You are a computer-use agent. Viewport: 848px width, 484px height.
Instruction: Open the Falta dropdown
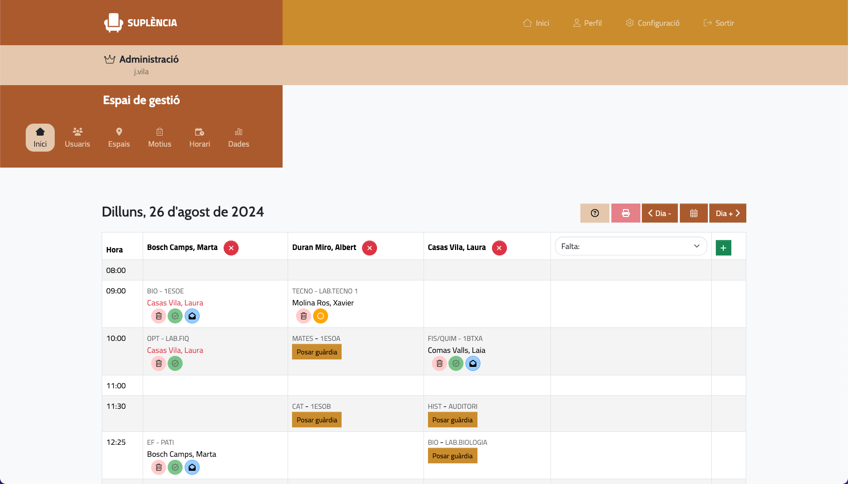coord(631,246)
